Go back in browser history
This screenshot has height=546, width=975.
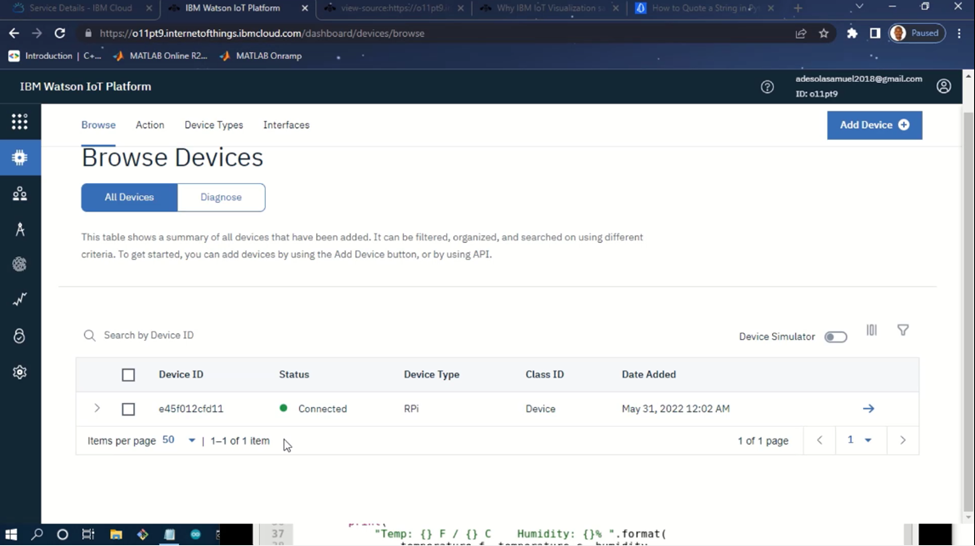14,34
